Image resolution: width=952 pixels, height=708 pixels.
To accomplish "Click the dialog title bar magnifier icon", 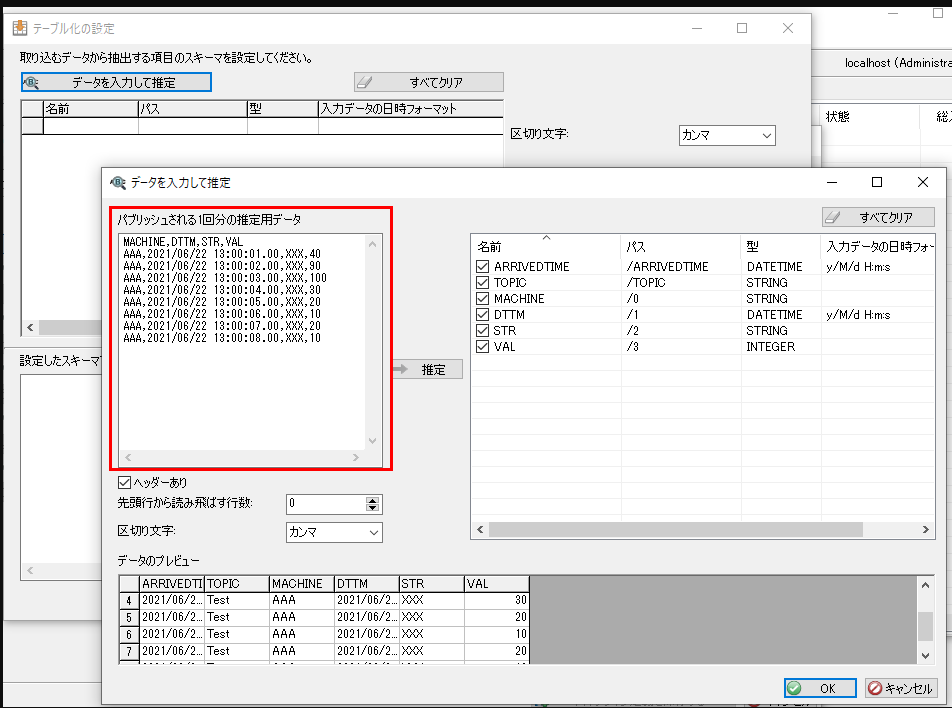I will coord(118,182).
